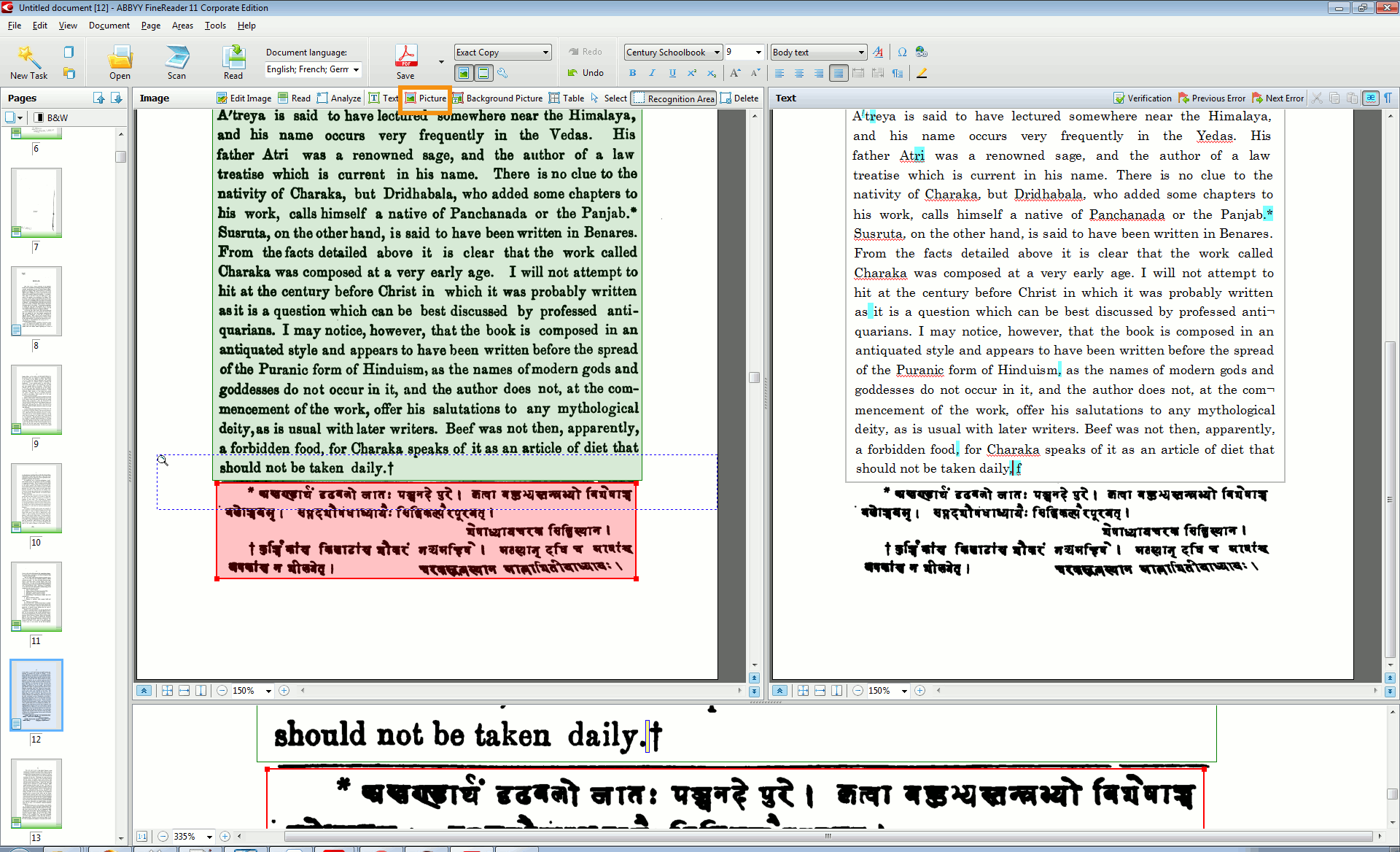Decrease the font size

click(x=755, y=73)
